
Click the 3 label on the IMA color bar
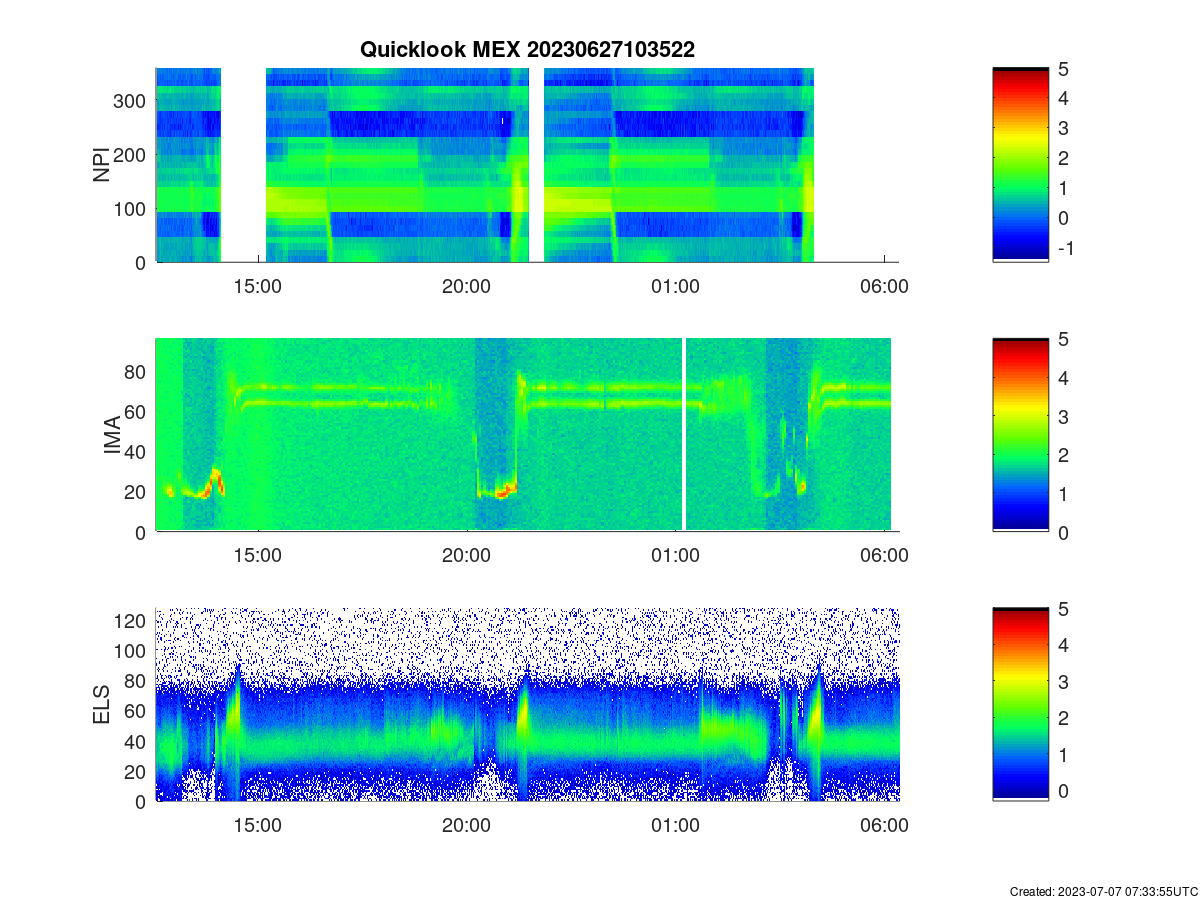pyautogui.click(x=1065, y=416)
